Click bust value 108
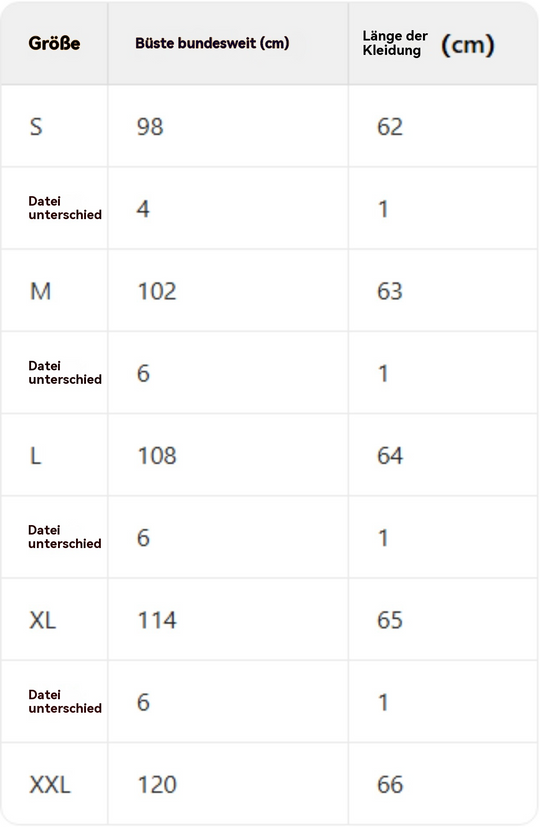The image size is (540, 827). [x=157, y=456]
